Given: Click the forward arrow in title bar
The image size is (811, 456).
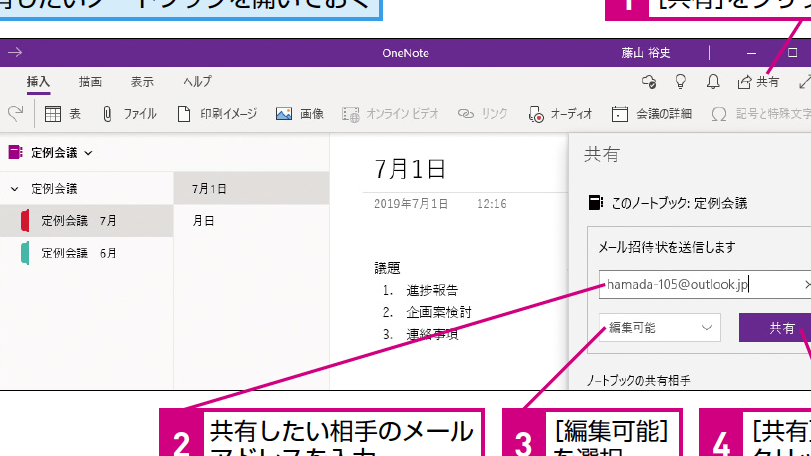Looking at the screenshot, I should click(15, 52).
